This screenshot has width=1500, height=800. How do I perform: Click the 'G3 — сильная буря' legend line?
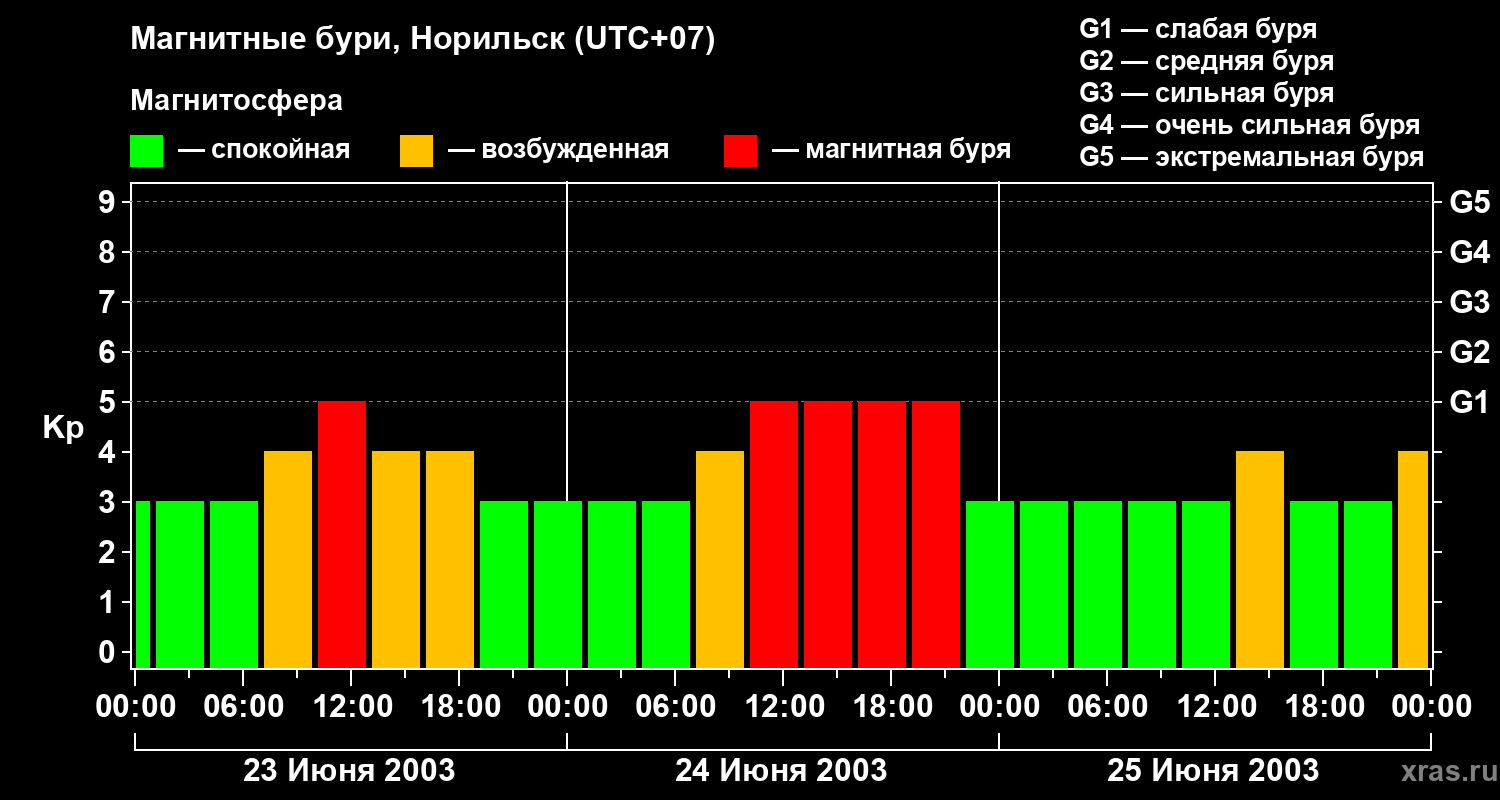click(1206, 94)
